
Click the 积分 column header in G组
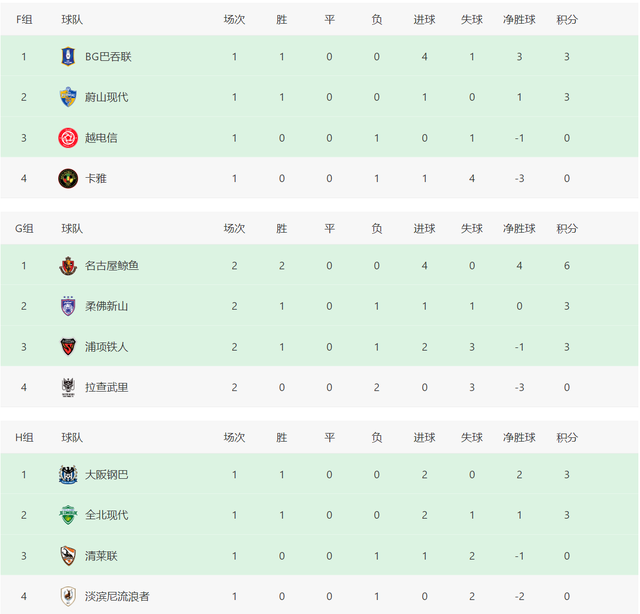[567, 228]
